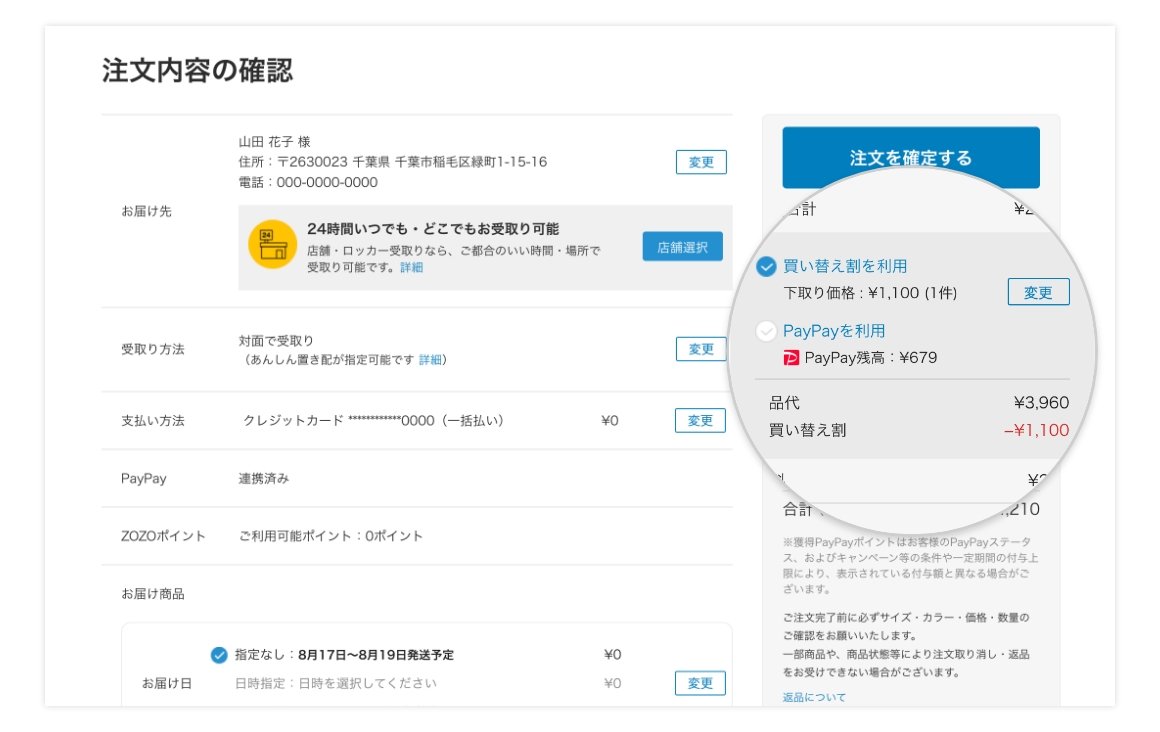1160x732 pixels.
Task: Click the yellow store locker pickup icon
Action: tap(272, 244)
